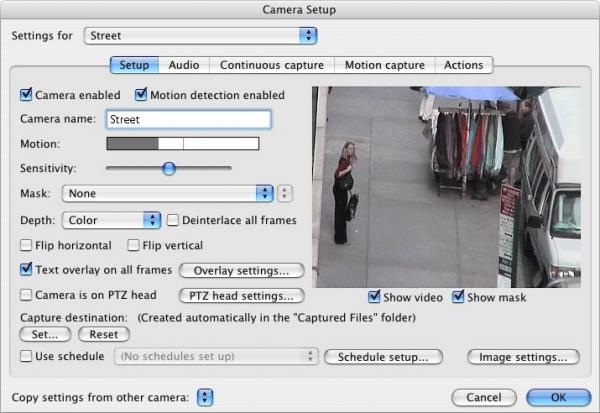Open Image settings

(x=523, y=357)
